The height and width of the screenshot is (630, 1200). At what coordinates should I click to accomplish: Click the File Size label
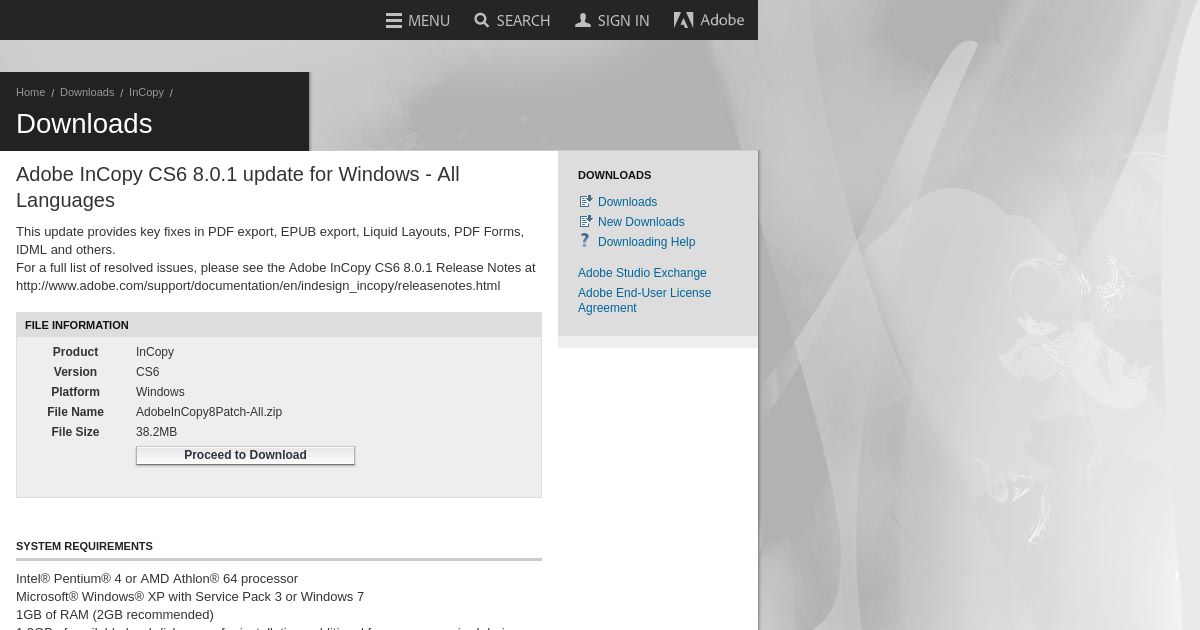75,432
